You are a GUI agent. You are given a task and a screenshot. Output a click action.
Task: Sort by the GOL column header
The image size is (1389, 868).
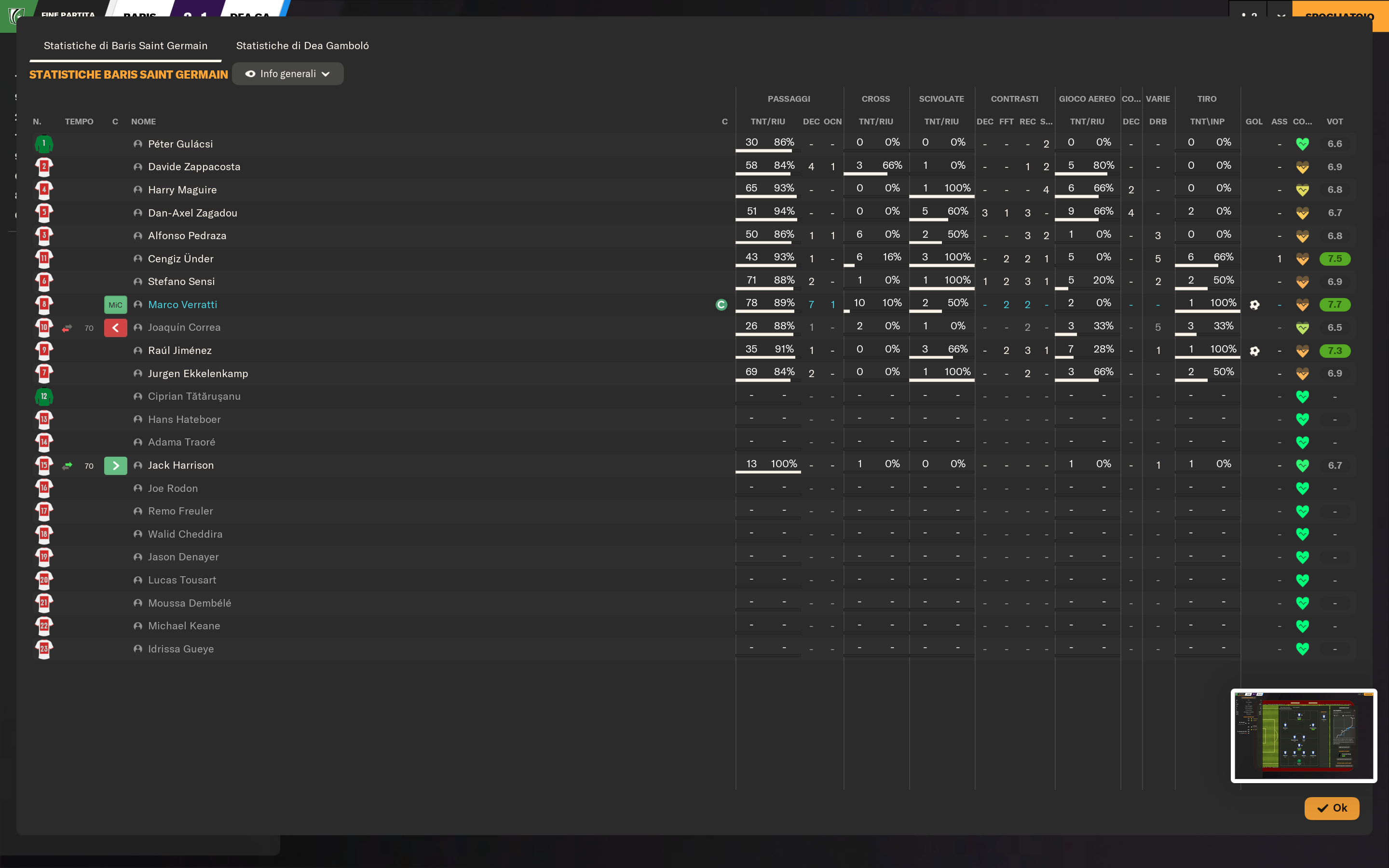coord(1254,122)
